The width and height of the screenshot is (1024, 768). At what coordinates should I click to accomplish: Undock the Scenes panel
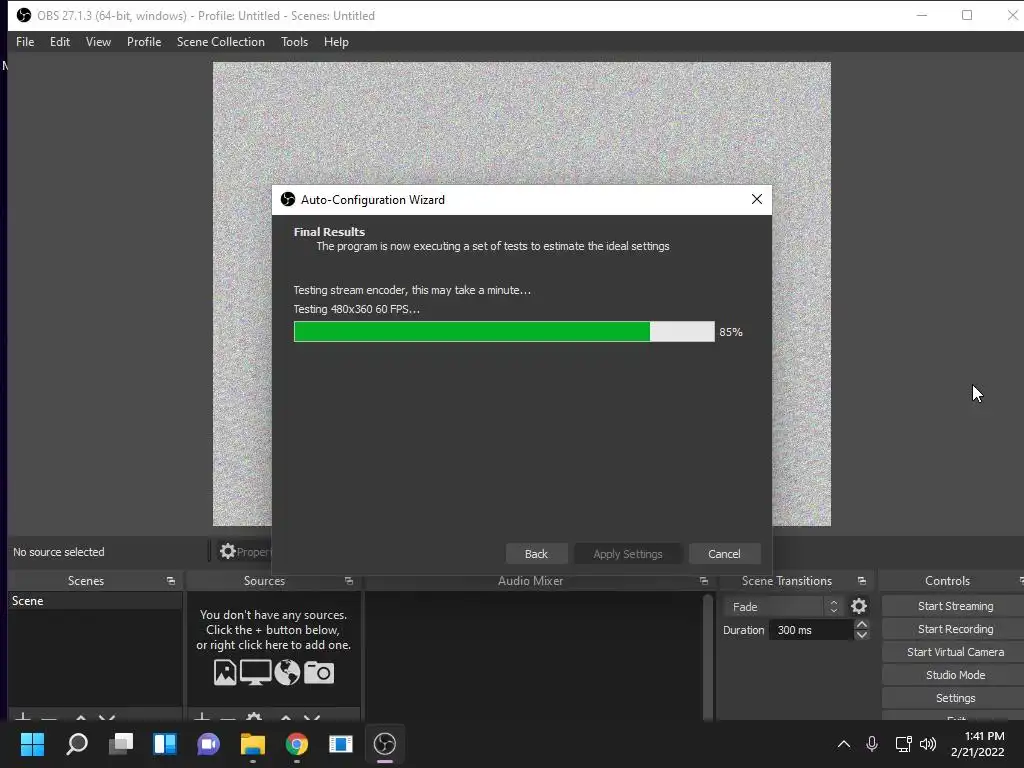pos(171,581)
